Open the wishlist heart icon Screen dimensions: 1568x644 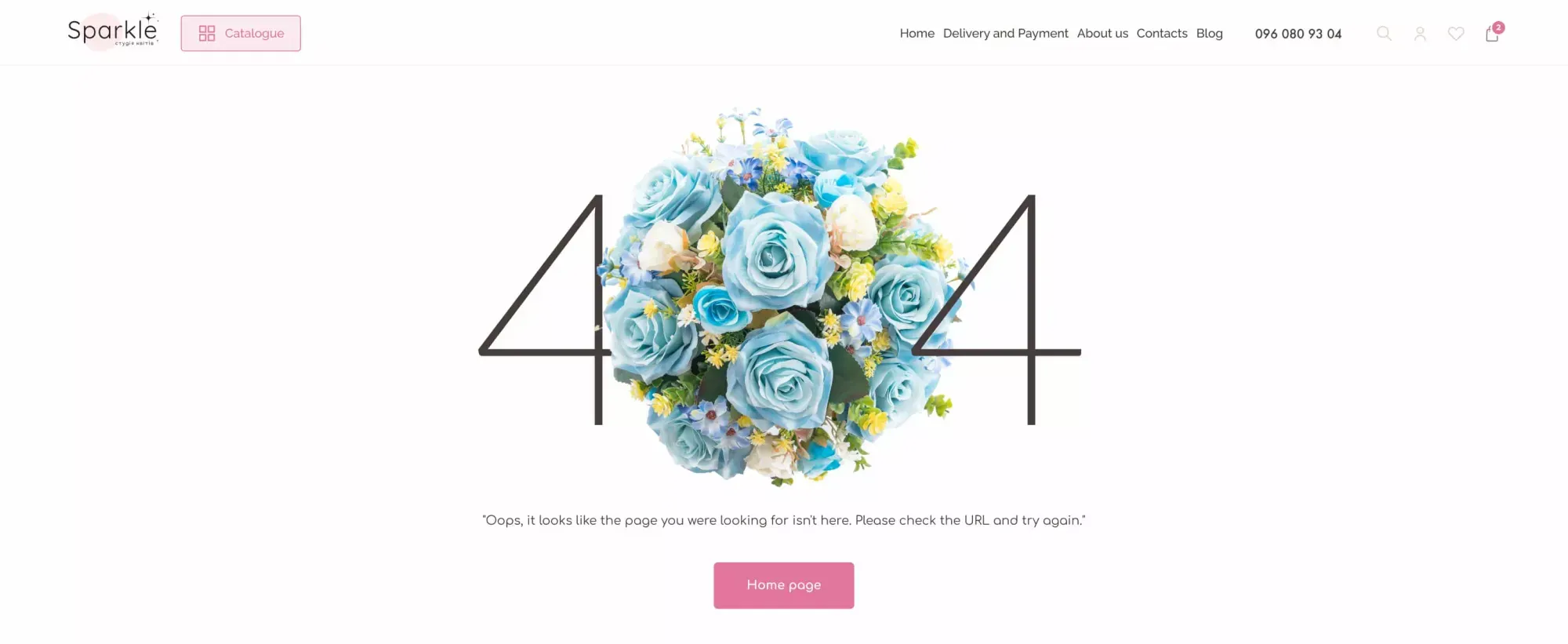pos(1456,34)
